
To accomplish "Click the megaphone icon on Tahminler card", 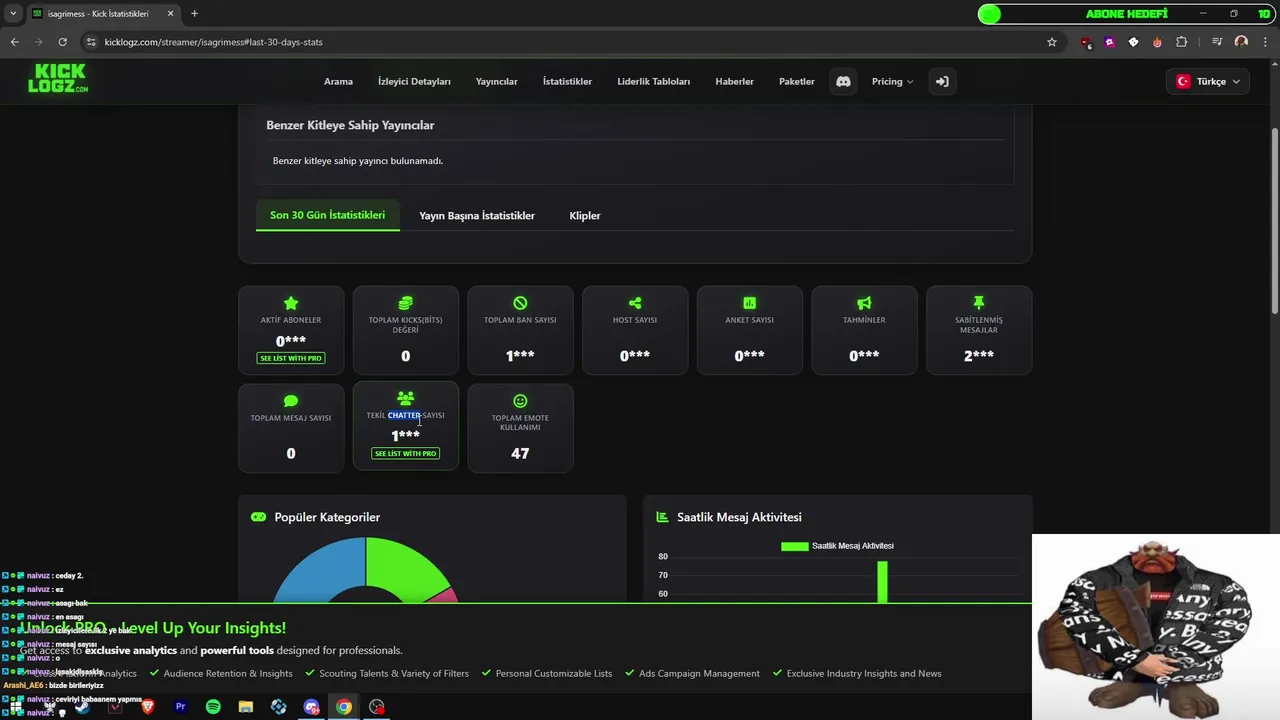I will [864, 303].
